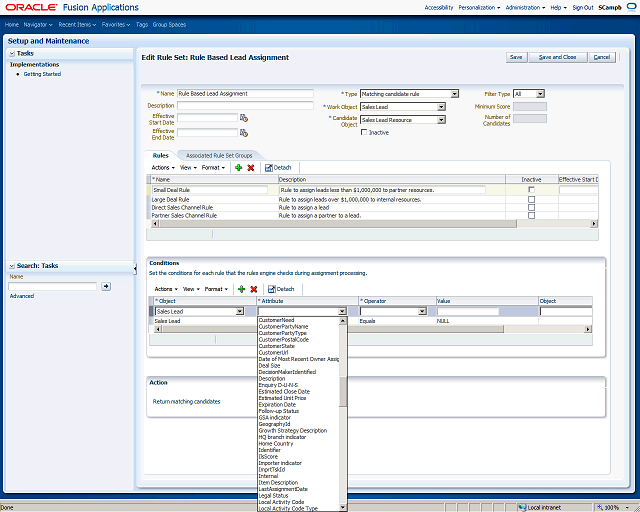The height and width of the screenshot is (512, 640).
Task: Open the Rules table View menu
Action: tap(188, 167)
